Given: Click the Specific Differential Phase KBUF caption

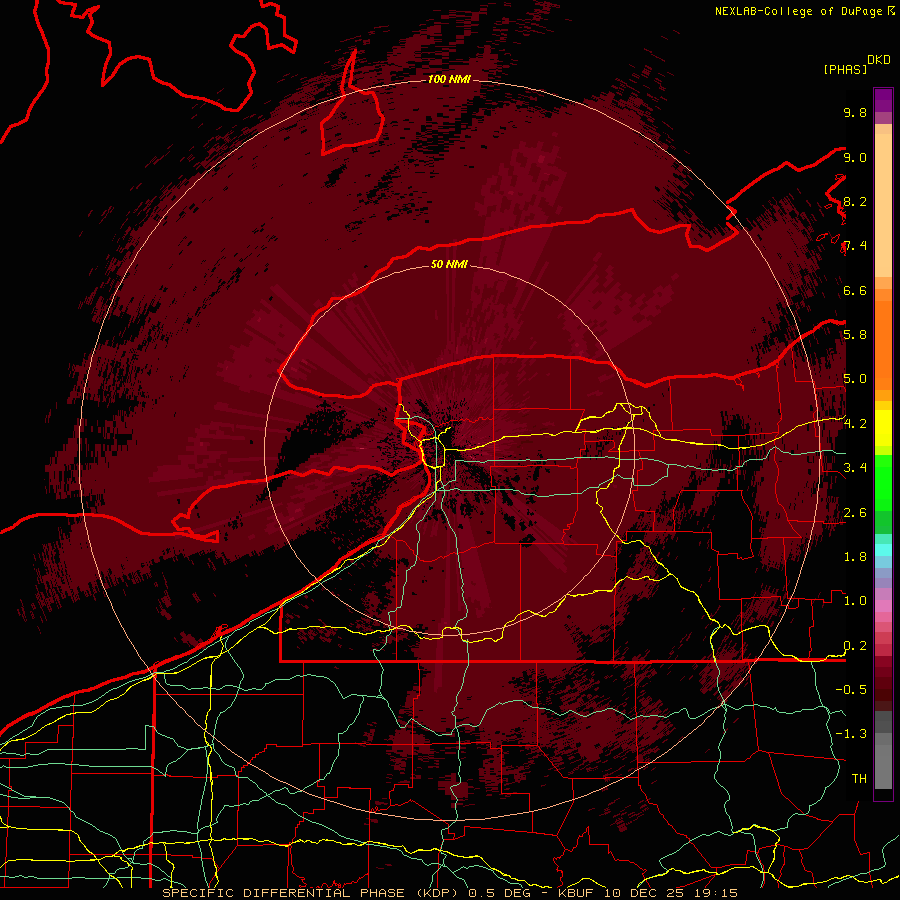Looking at the screenshot, I should (449, 893).
